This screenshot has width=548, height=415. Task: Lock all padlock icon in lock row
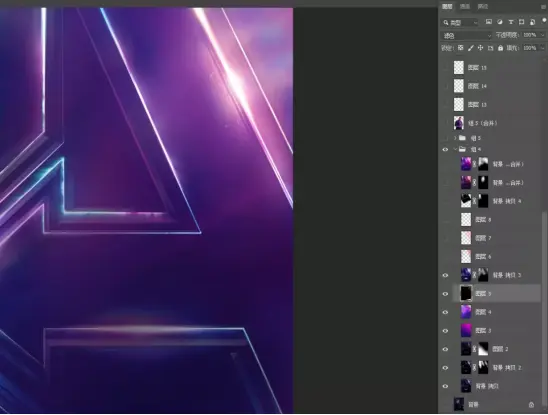[500, 48]
